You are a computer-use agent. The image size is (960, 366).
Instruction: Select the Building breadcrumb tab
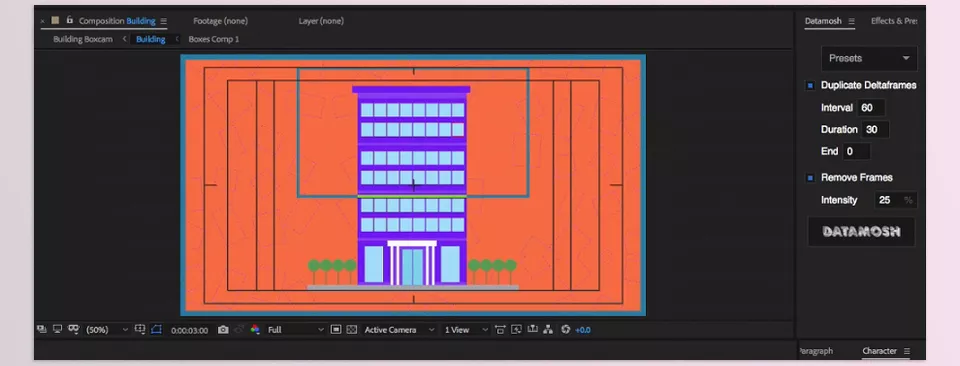[x=151, y=39]
